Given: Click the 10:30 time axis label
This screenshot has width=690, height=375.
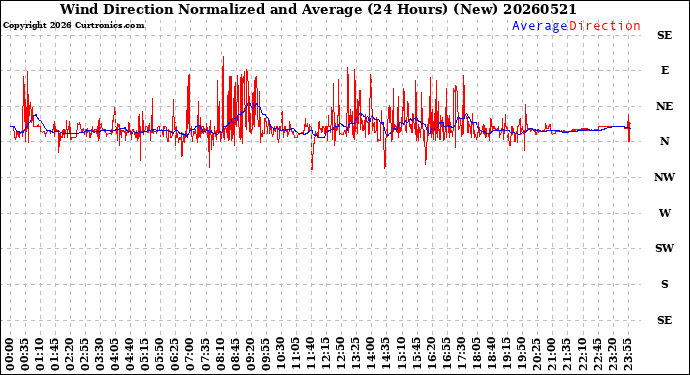Looking at the screenshot, I should pyautogui.click(x=280, y=354).
